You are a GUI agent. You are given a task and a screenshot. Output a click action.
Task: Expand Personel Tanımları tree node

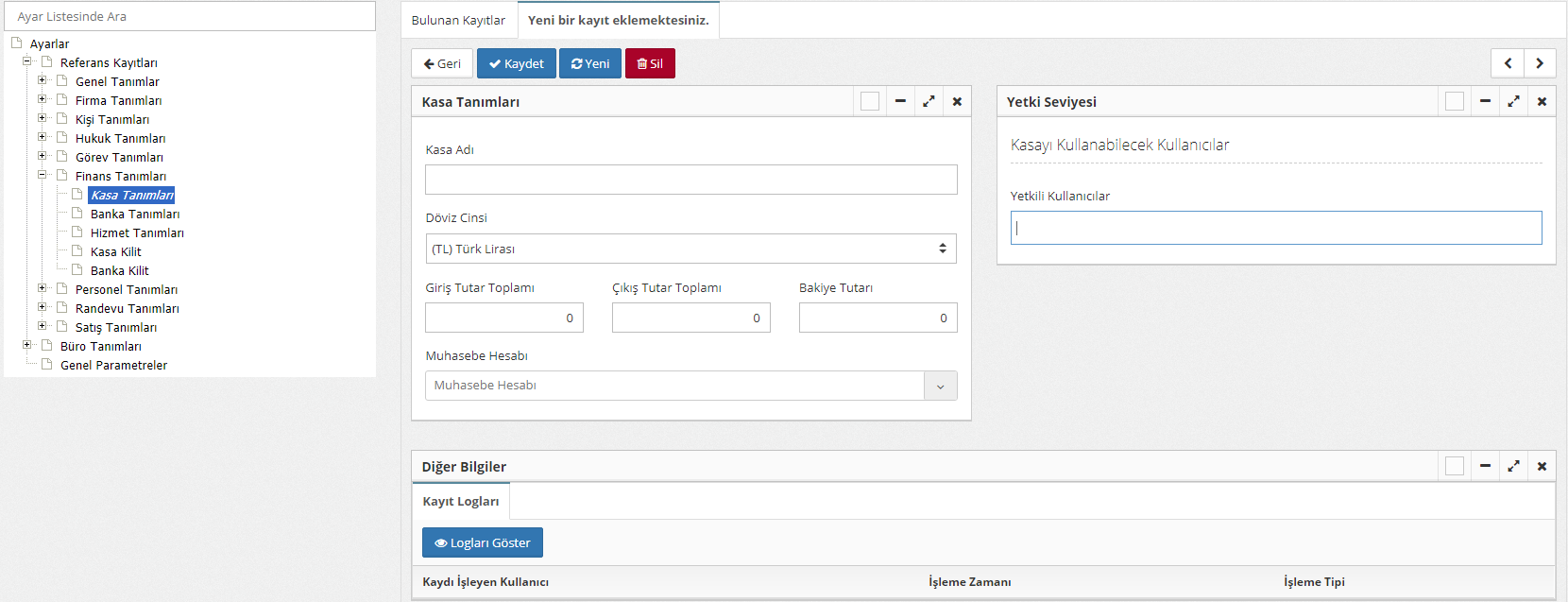pyautogui.click(x=42, y=288)
